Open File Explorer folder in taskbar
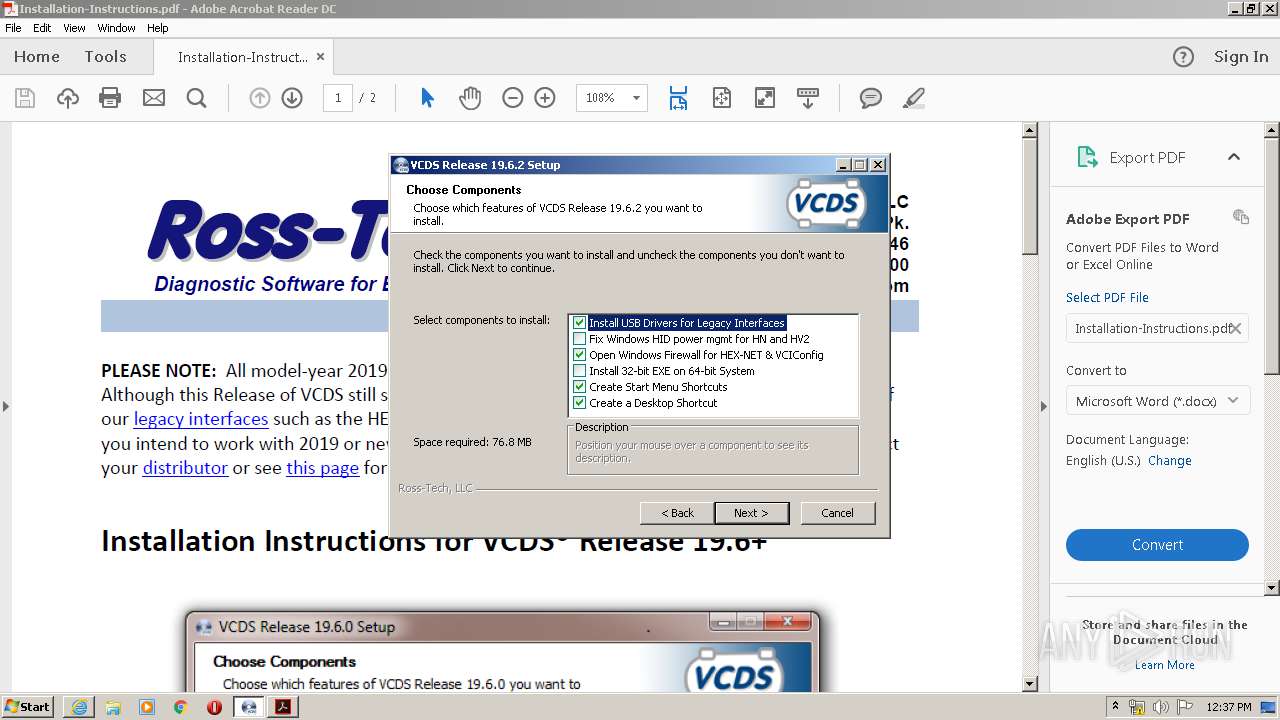 pos(113,707)
